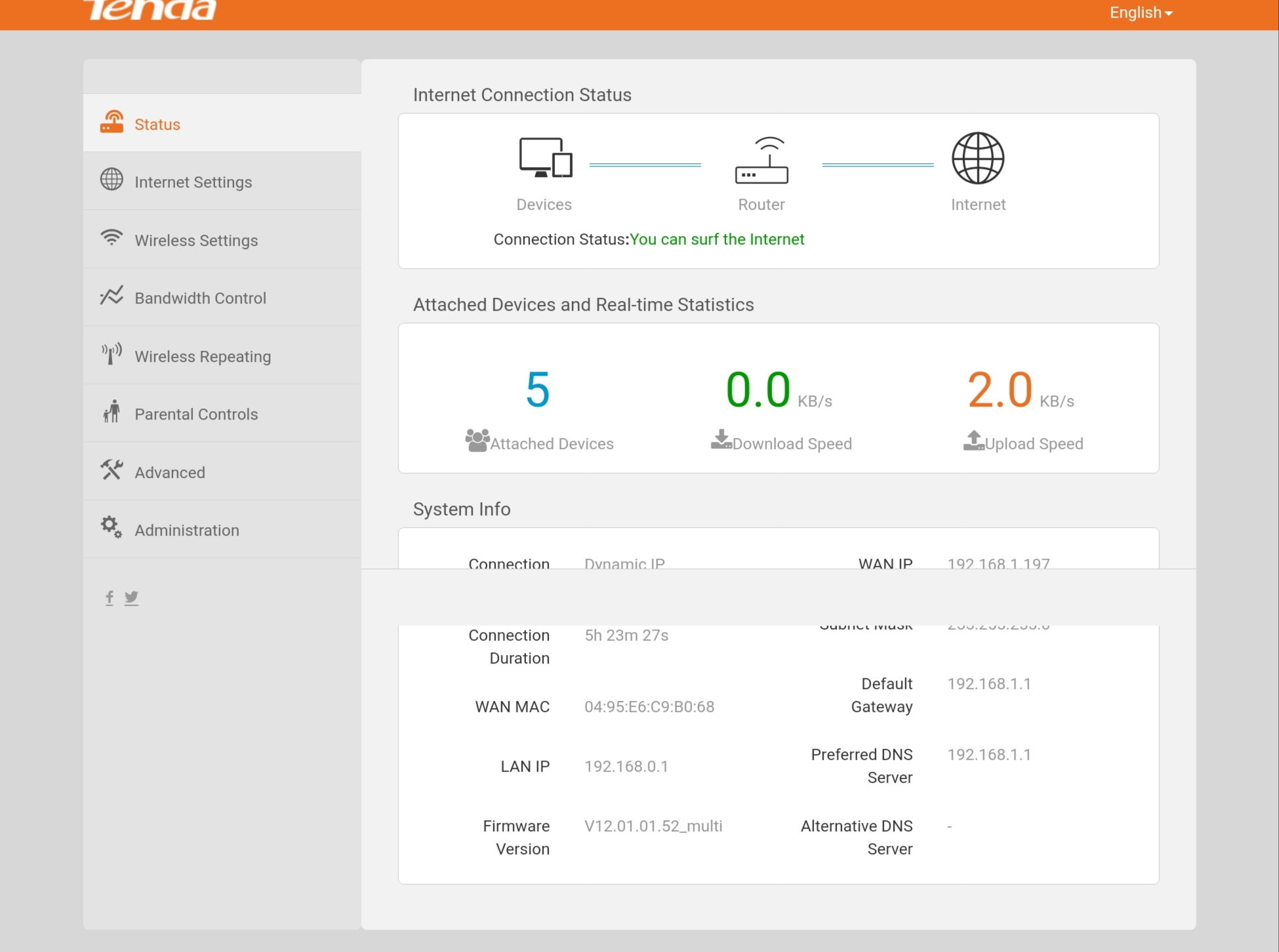Open the Administration section

(x=187, y=530)
